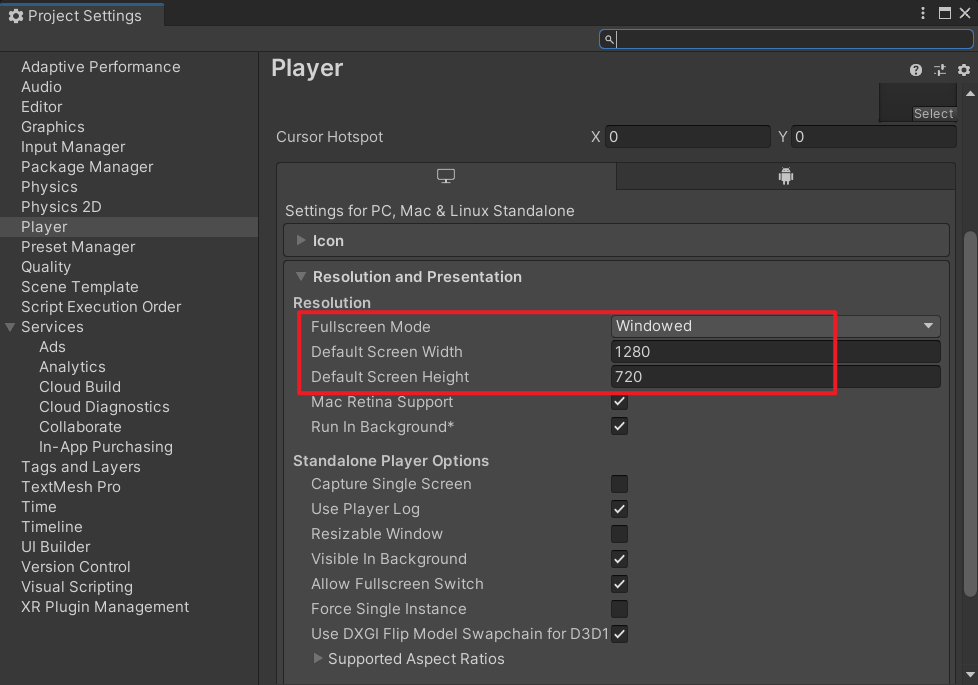Open Preset Manager settings
Viewport: 978px width, 685px height.
point(78,246)
